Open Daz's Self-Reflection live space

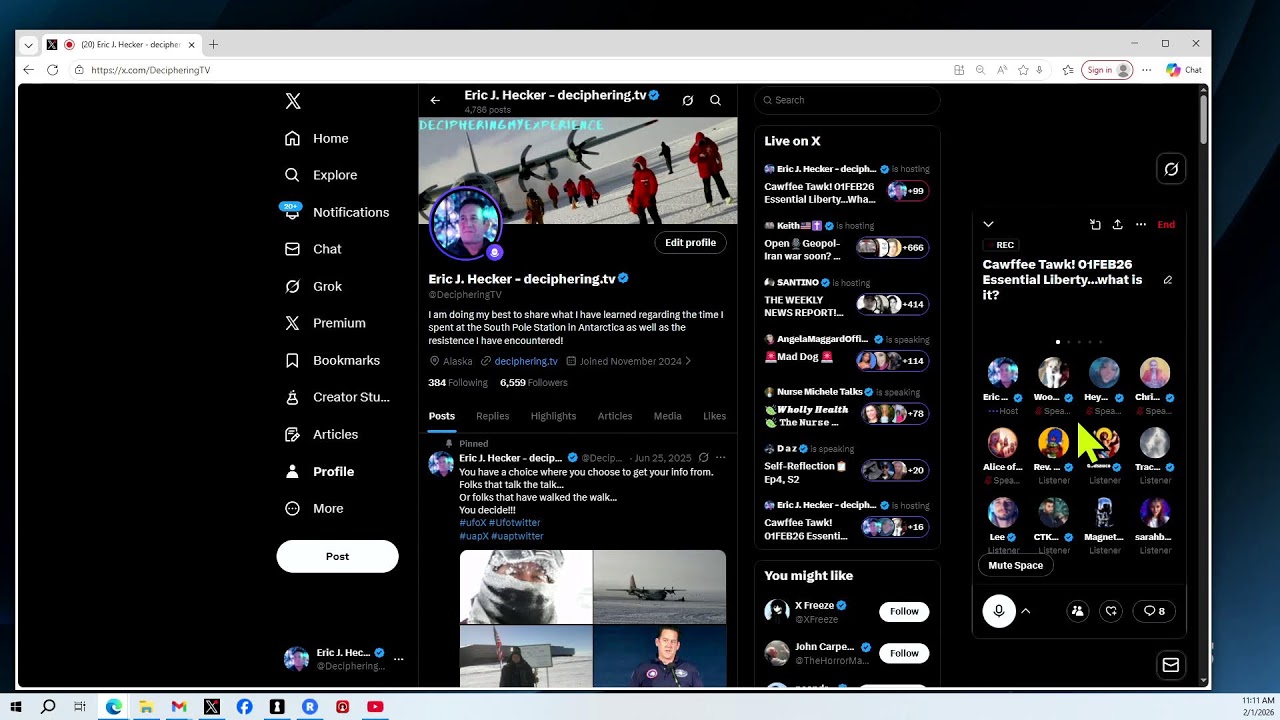click(x=846, y=464)
